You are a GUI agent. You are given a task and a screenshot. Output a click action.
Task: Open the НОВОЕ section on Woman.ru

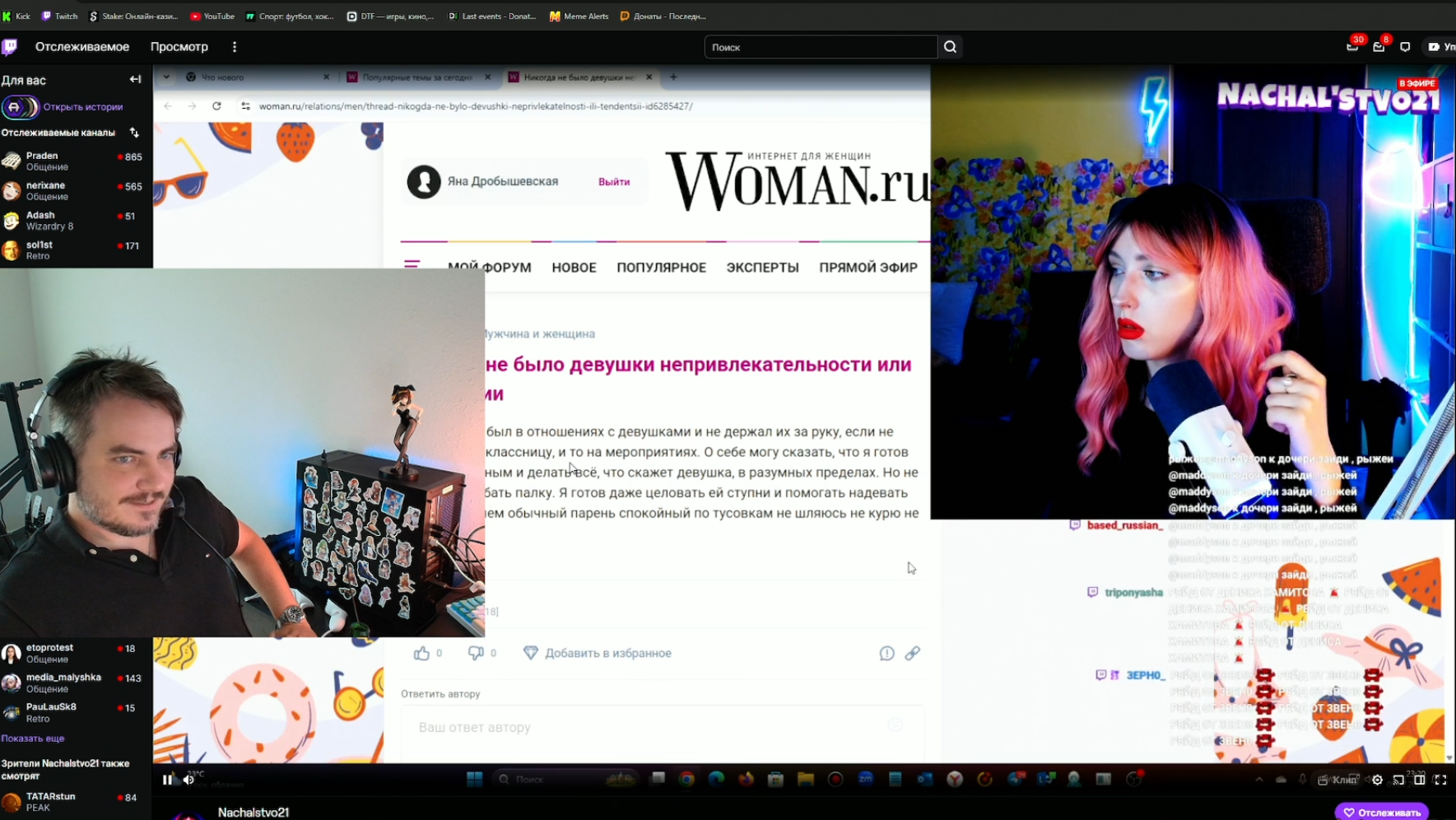574,268
